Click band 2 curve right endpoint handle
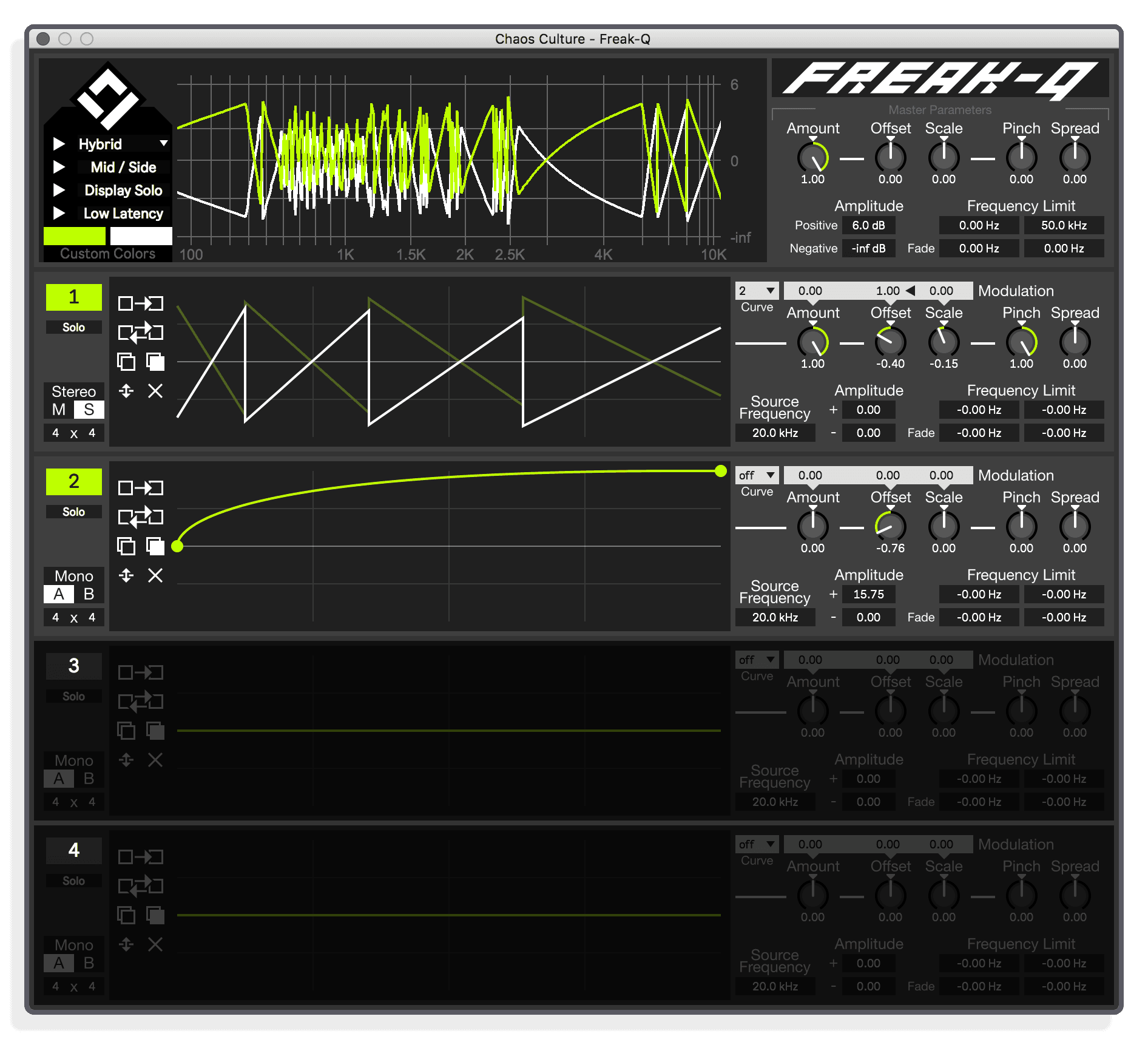Image resolution: width=1148 pixels, height=1039 pixels. coord(721,471)
